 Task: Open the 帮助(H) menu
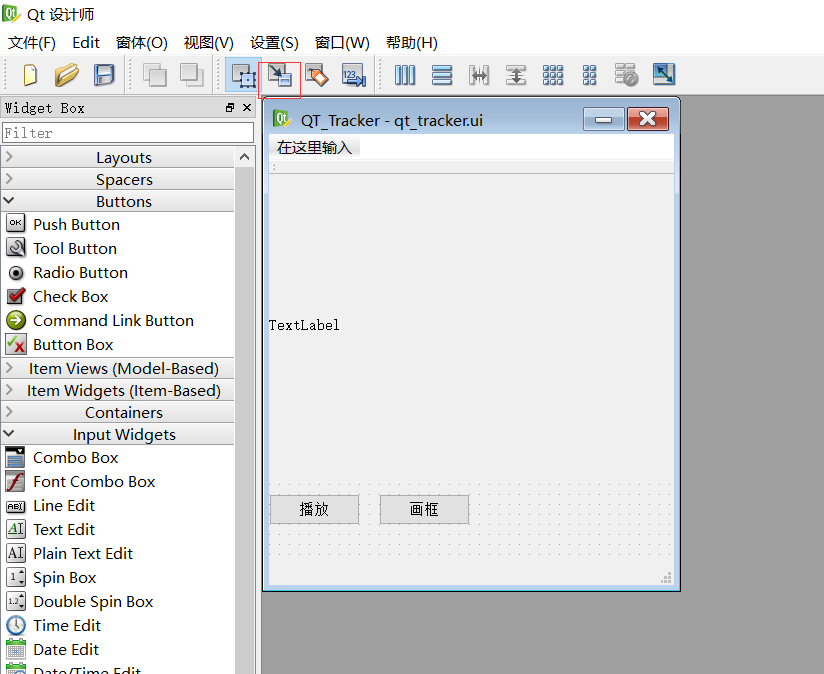click(x=411, y=43)
